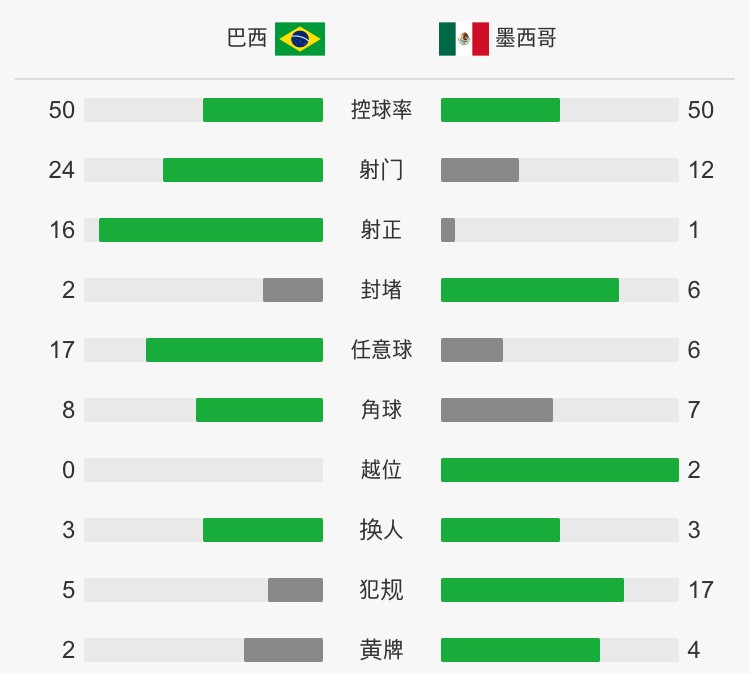Click Brazil's 射门 value 24

(62, 170)
